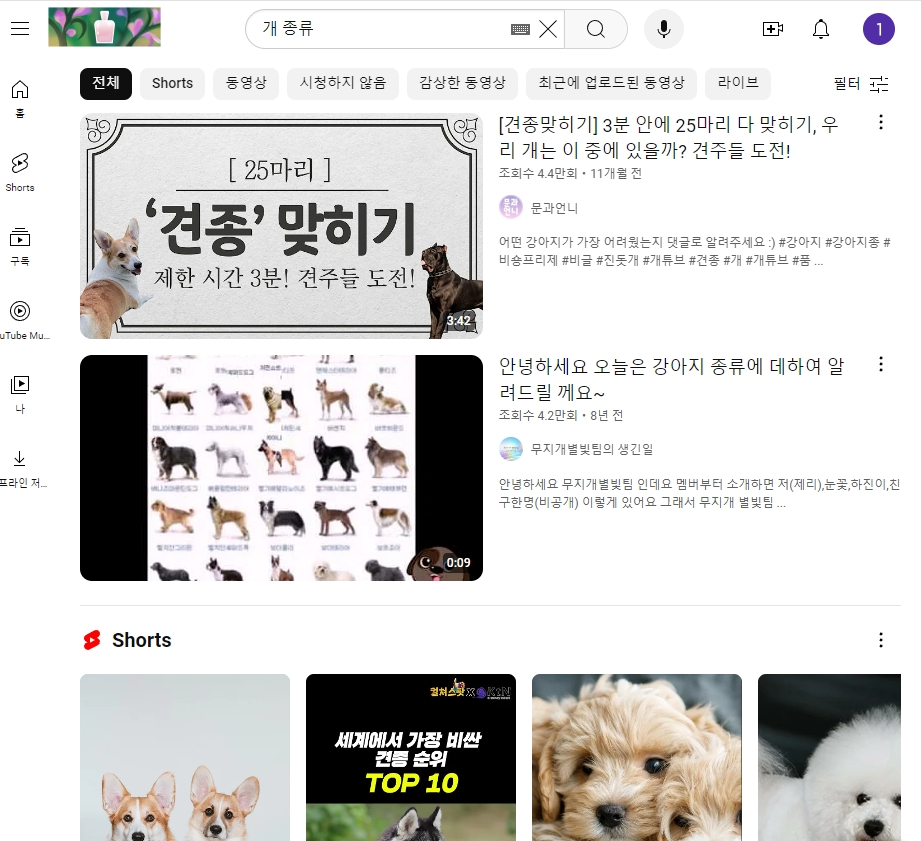921x841 pixels.
Task: Open the hamburger menu to expand the sidebar
Action: pyautogui.click(x=20, y=28)
